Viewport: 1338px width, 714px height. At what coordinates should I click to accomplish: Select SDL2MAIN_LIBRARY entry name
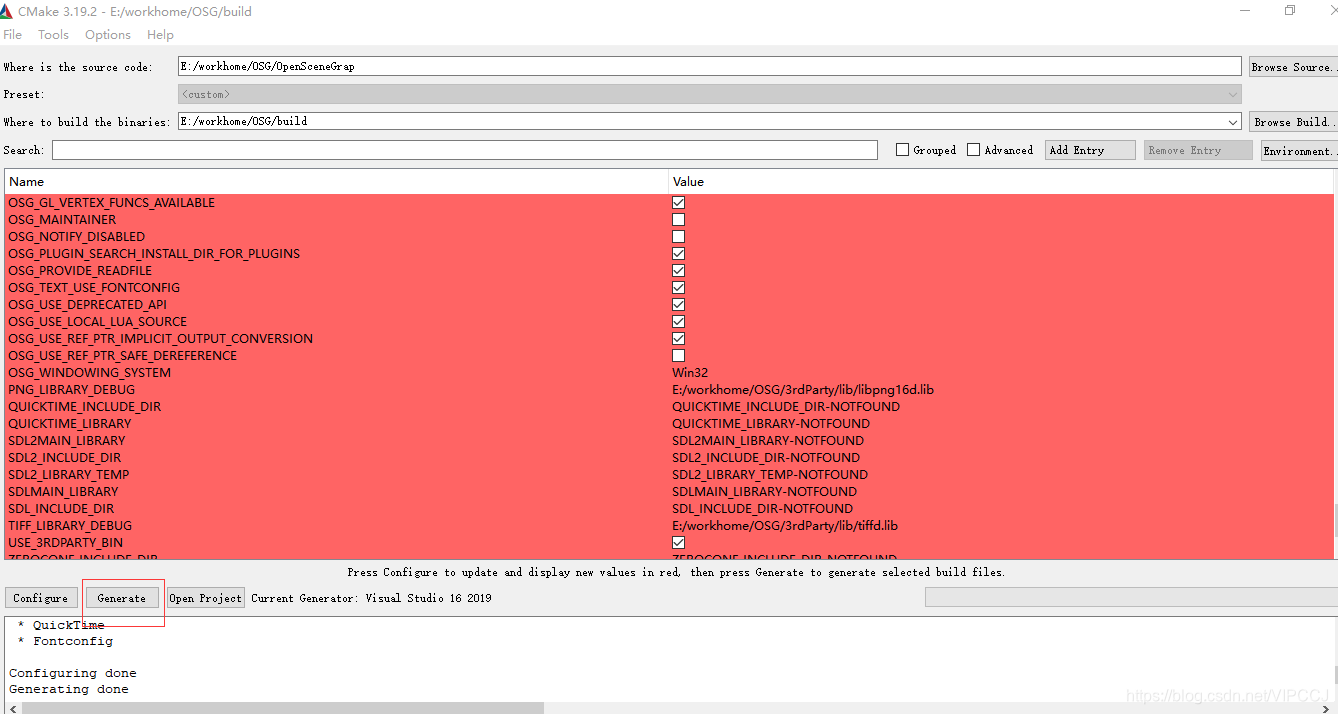67,441
